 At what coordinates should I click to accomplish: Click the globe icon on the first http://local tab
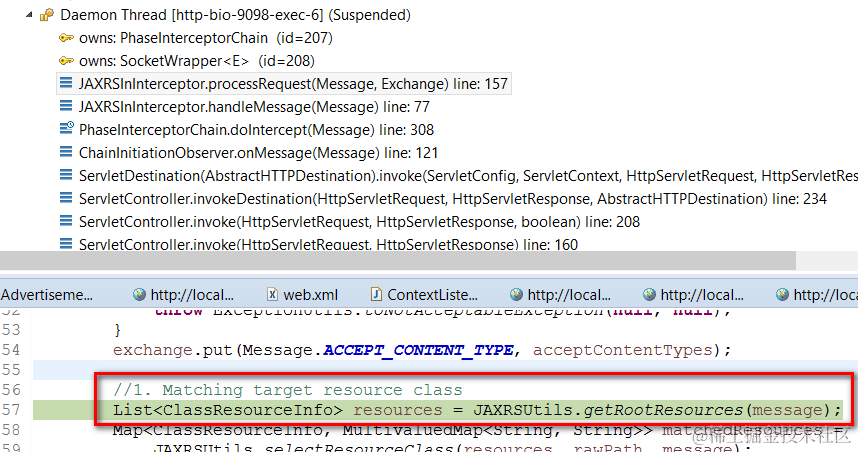point(139,294)
